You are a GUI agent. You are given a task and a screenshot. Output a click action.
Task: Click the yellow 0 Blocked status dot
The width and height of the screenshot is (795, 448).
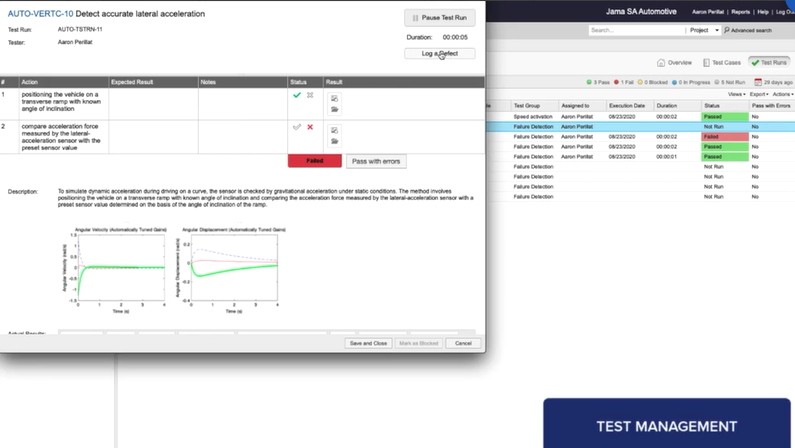(x=640, y=82)
